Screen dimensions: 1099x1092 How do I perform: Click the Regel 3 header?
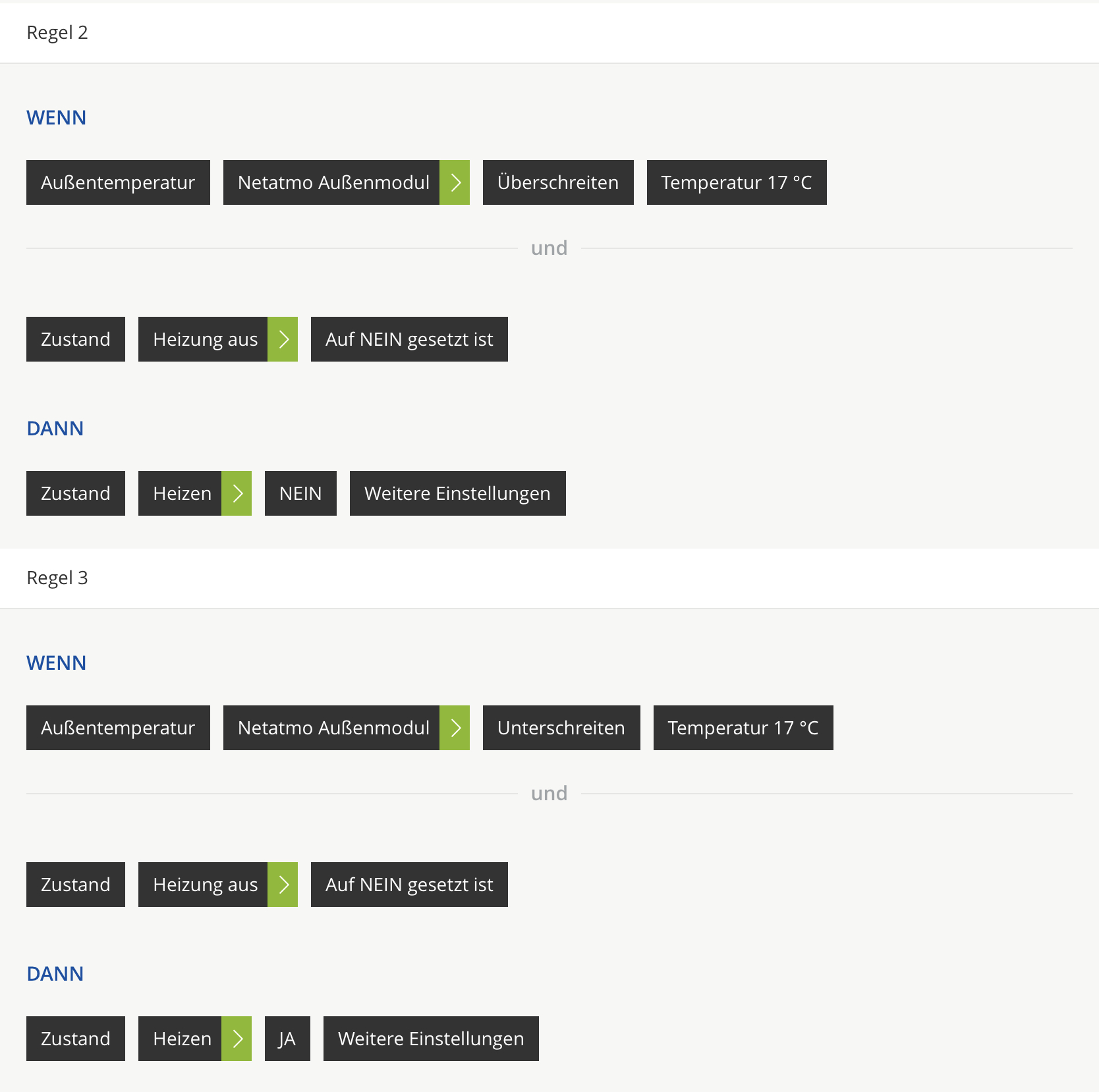pyautogui.click(x=57, y=578)
